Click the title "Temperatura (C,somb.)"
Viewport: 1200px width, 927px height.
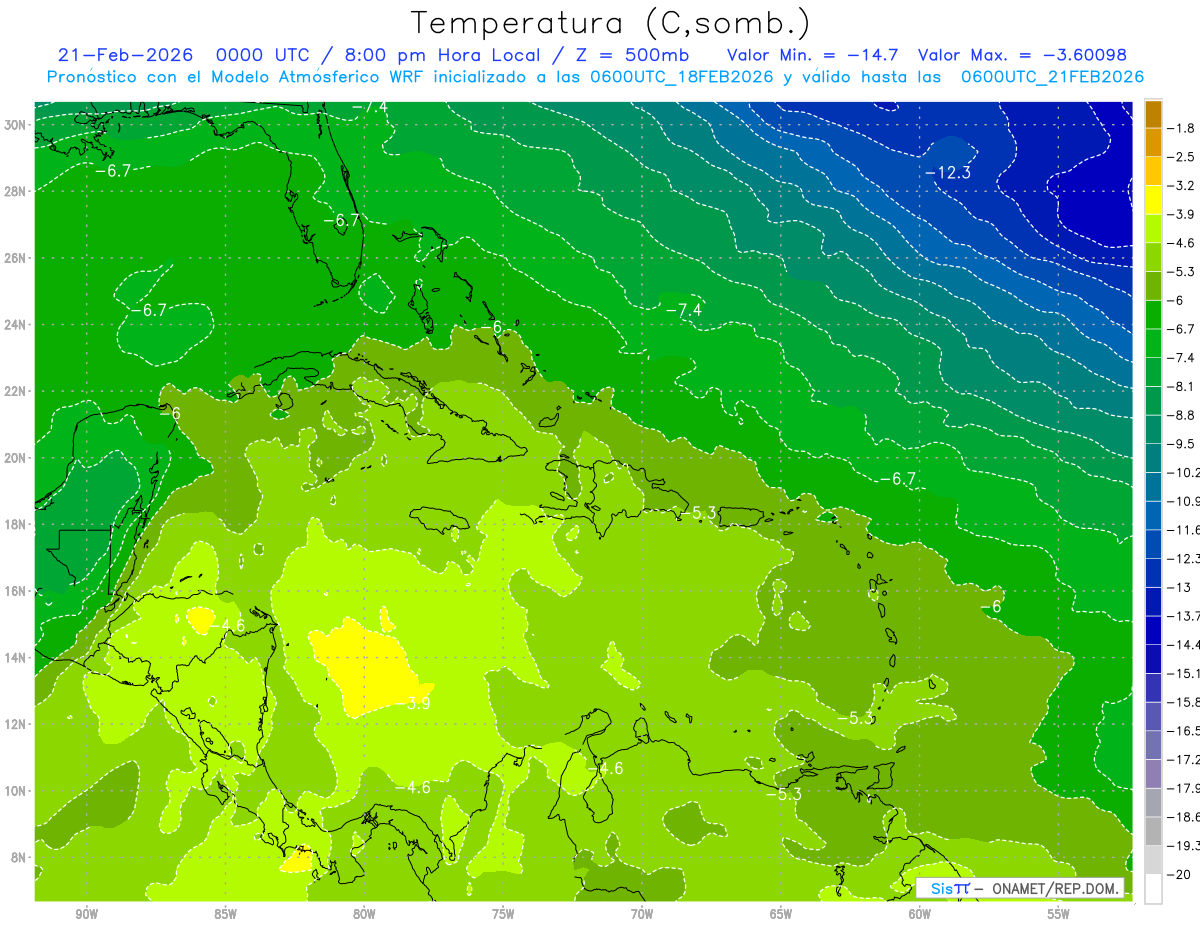tap(611, 24)
